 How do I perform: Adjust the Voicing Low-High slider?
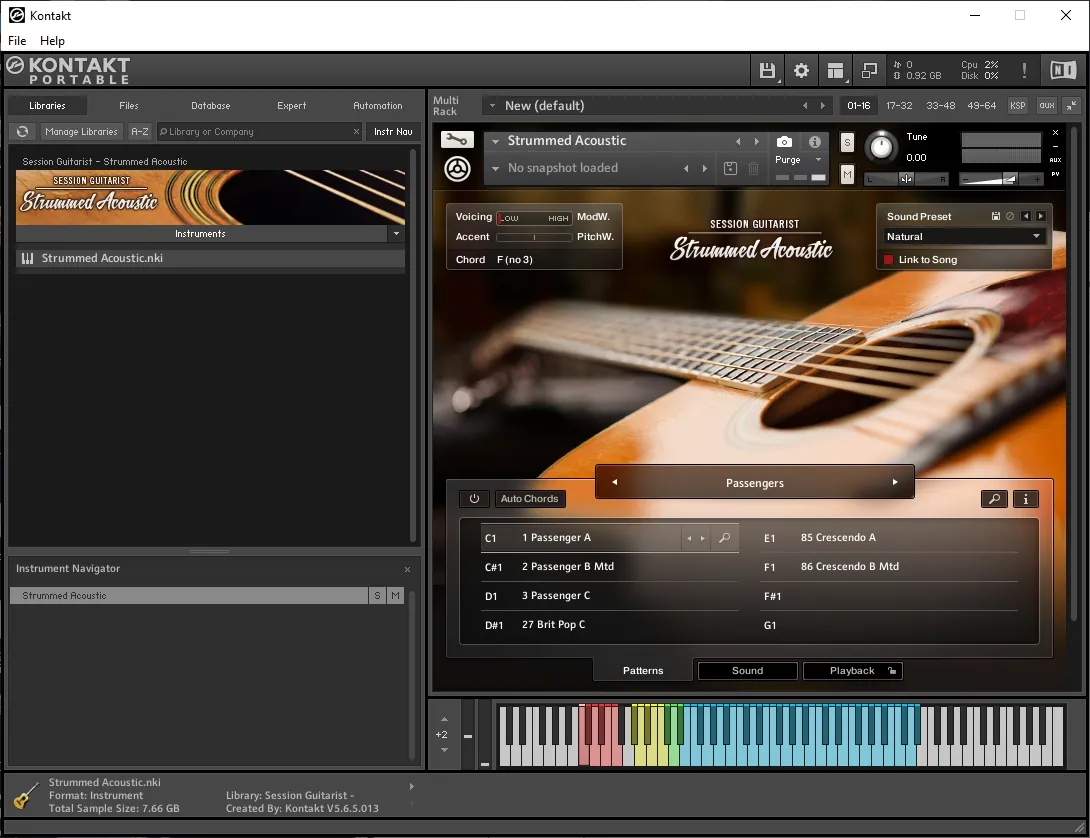(x=532, y=217)
